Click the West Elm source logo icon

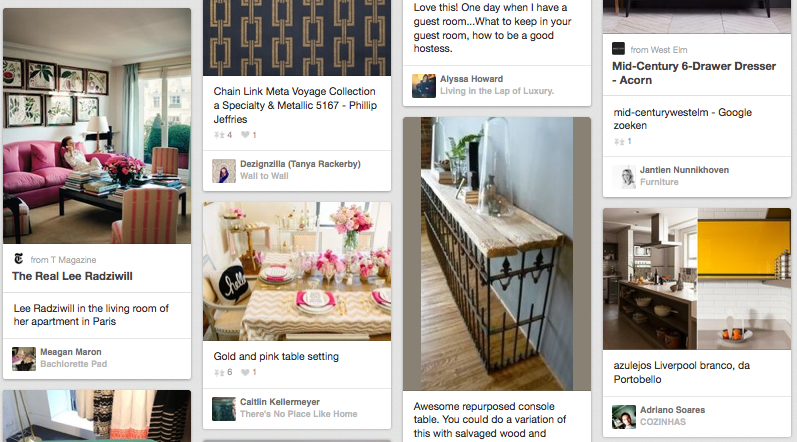[618, 49]
